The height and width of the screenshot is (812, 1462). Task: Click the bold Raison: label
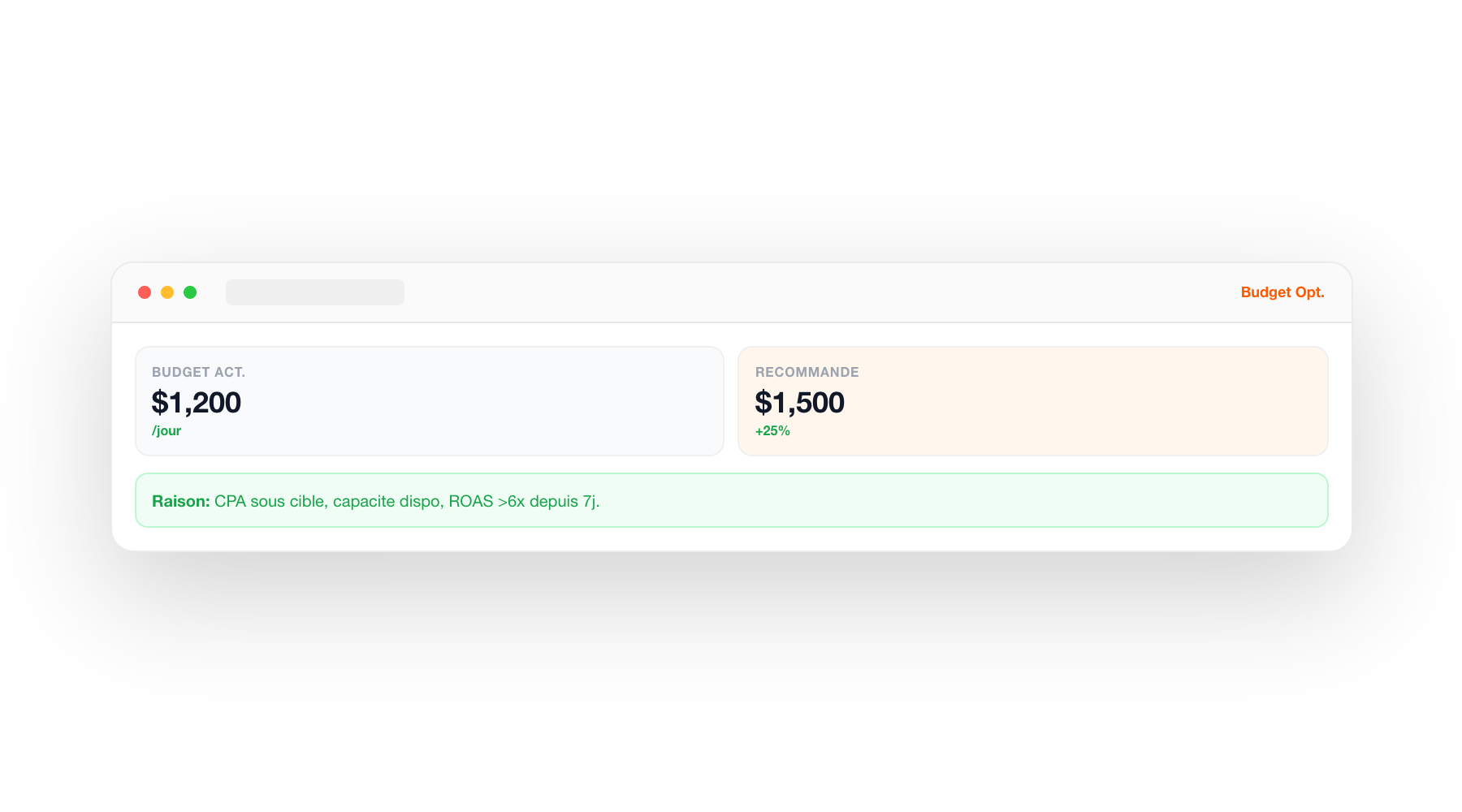[x=181, y=501]
